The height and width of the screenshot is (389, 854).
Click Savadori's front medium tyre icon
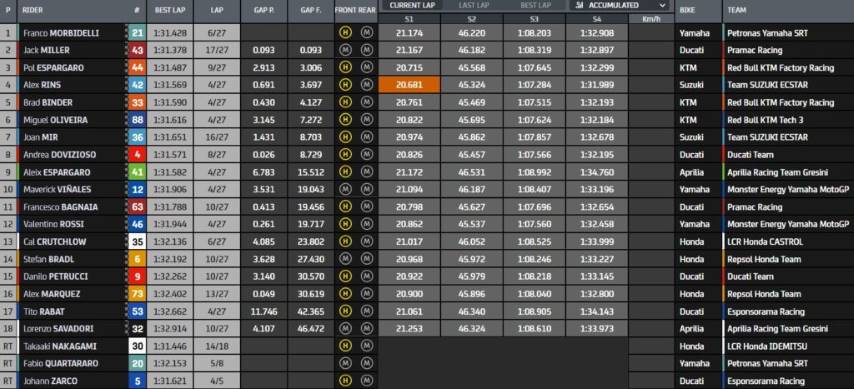coord(344,329)
